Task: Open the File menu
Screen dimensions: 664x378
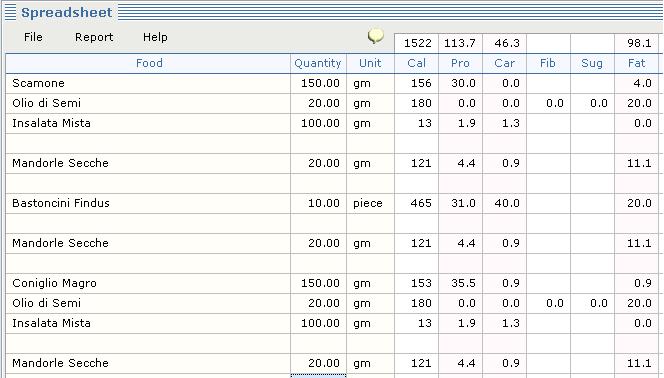Action: (x=33, y=37)
